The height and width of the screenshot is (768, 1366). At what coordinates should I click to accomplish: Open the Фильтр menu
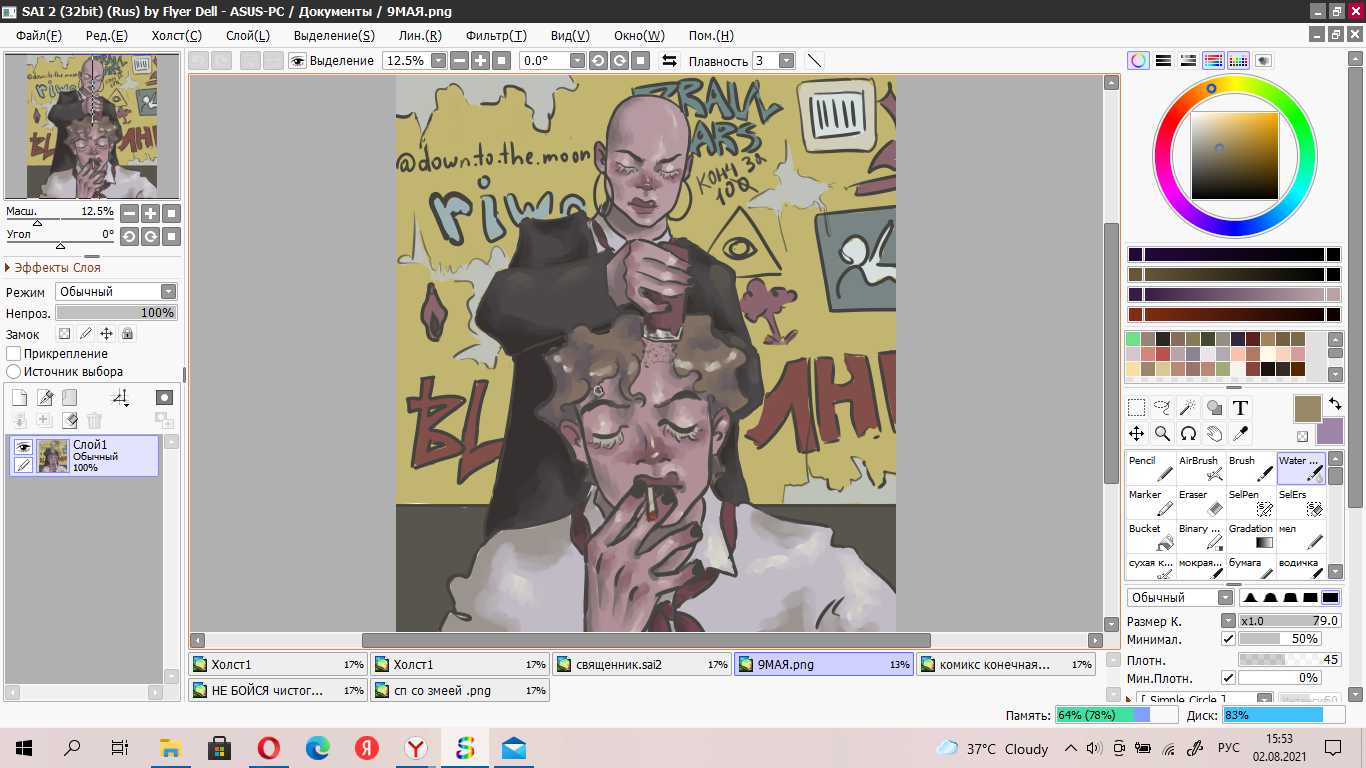(496, 35)
